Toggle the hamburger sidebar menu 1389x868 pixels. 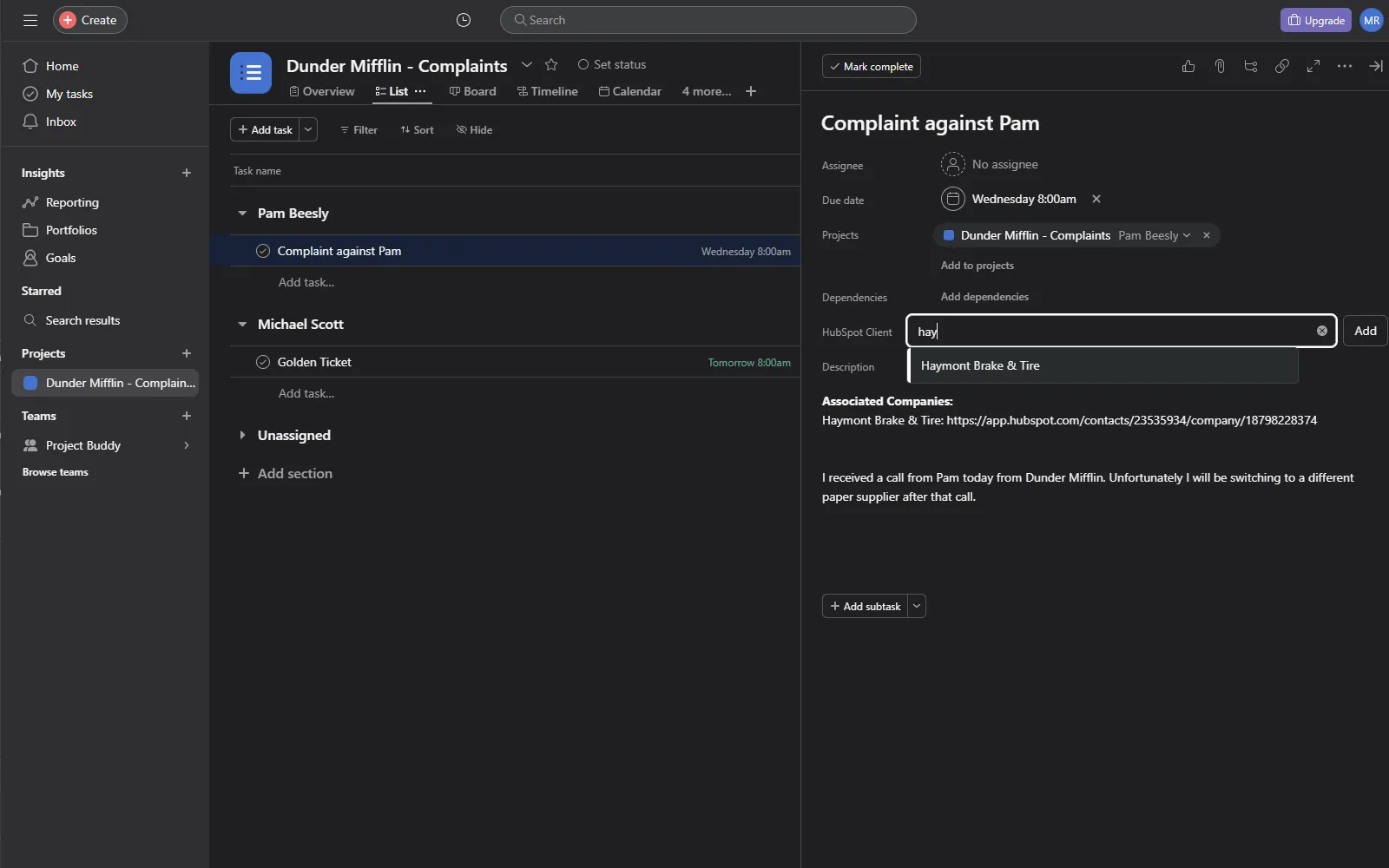pos(30,20)
